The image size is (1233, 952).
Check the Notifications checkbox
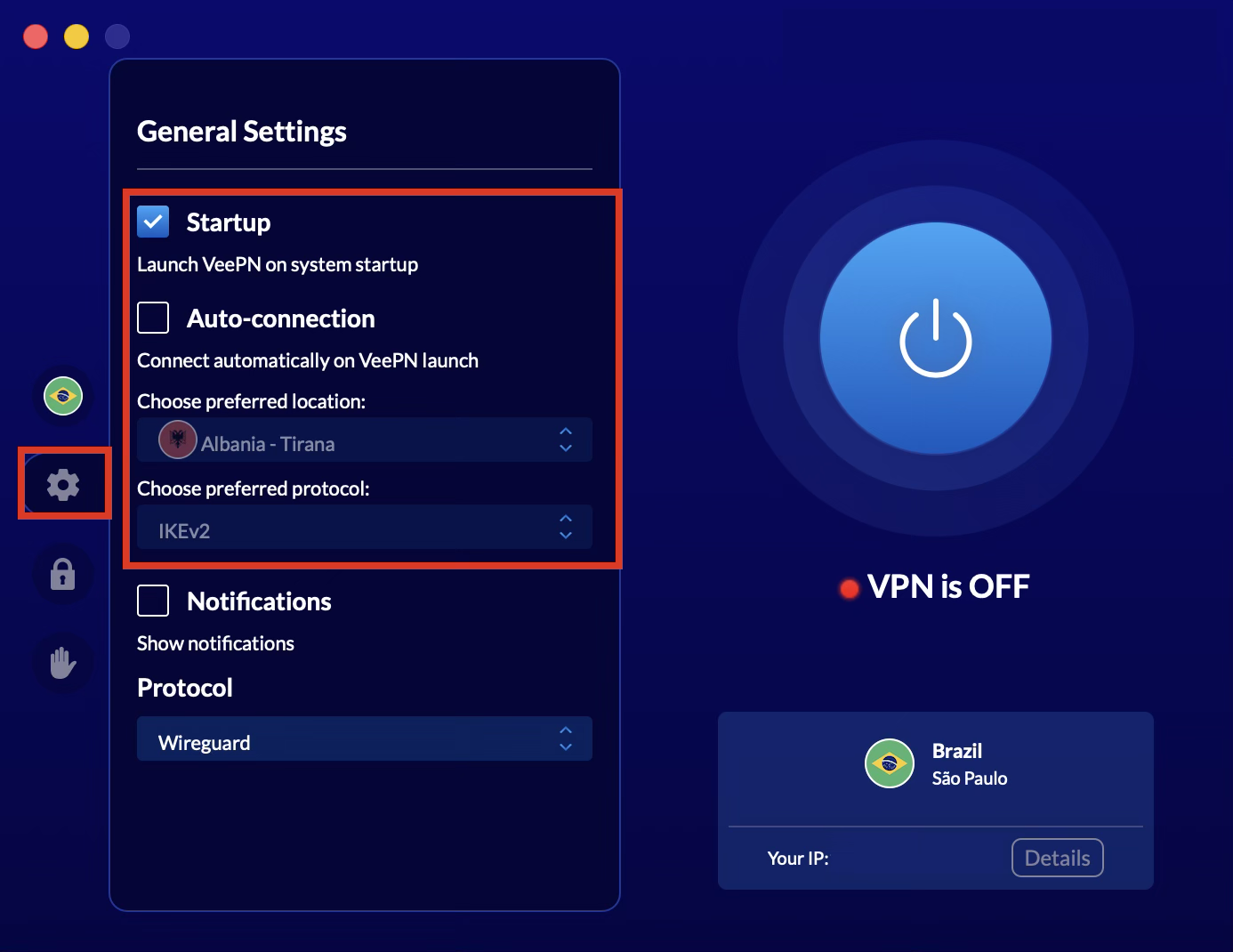(152, 601)
